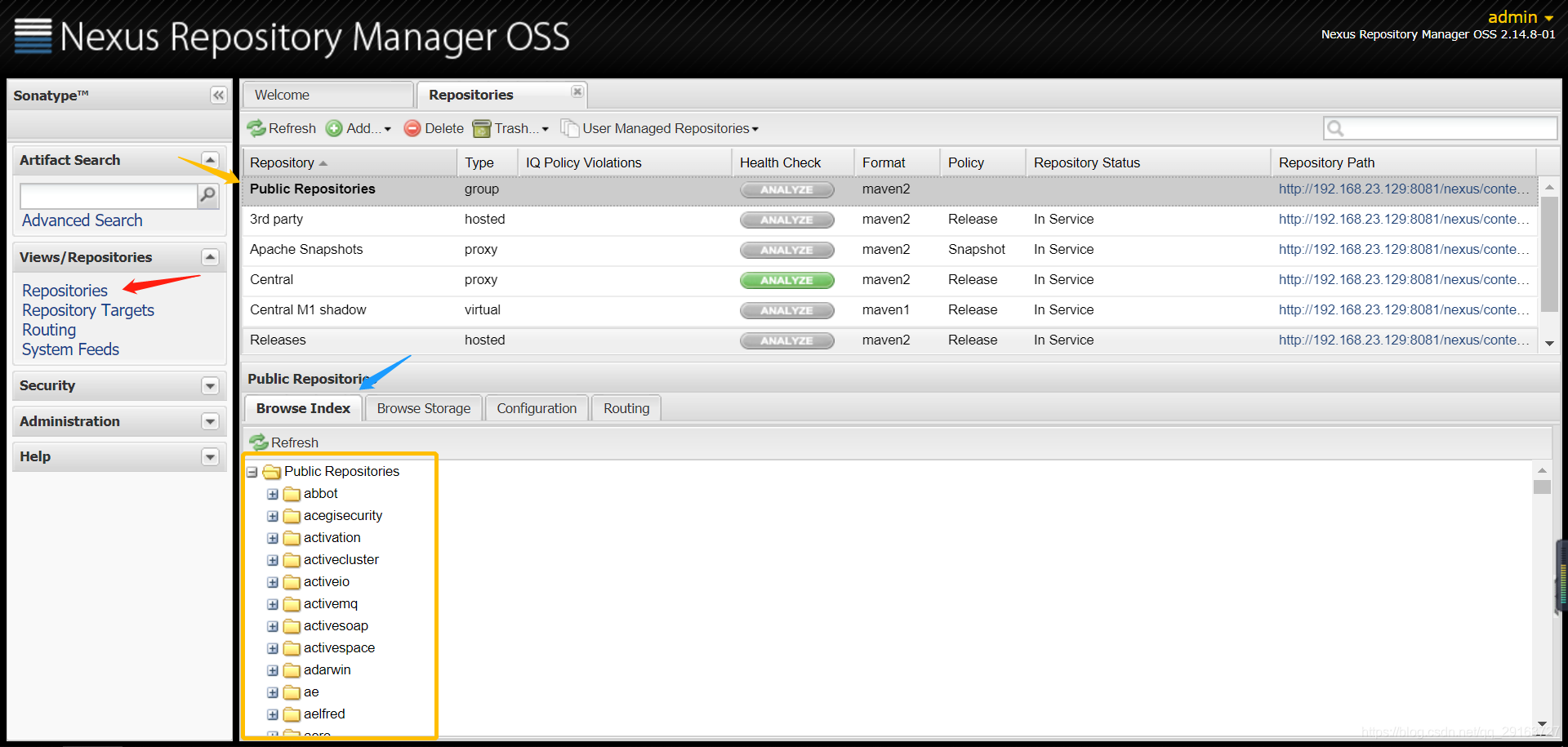The height and width of the screenshot is (747, 1568).
Task: Expand the activeio tree node
Action: pos(273,582)
